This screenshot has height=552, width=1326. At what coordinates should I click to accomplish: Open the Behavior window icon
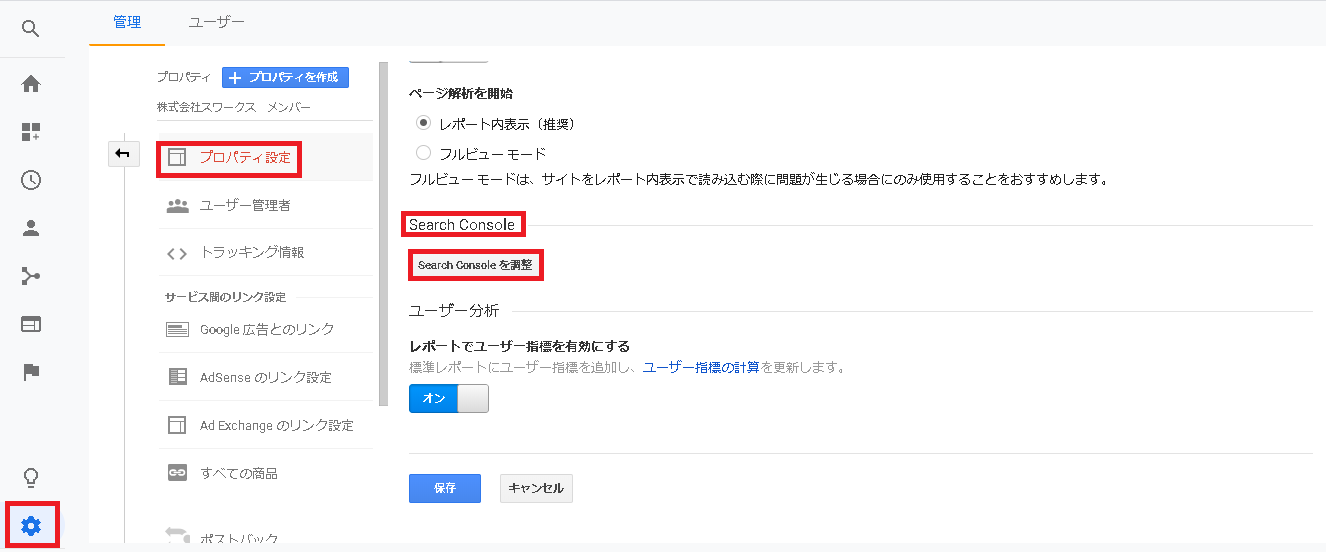(x=31, y=324)
